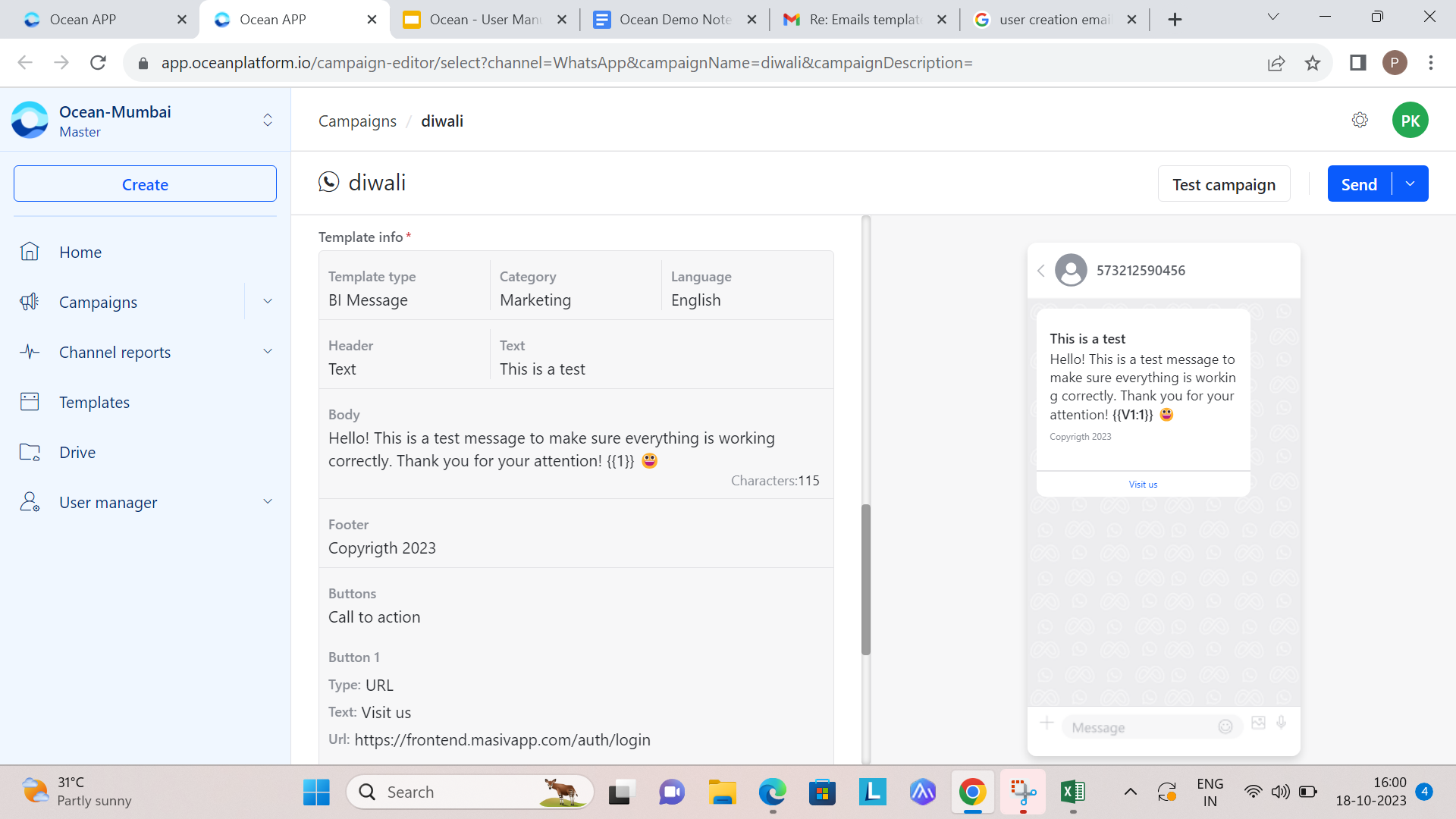Click the Templates sidebar icon
The image size is (1456, 819).
pos(30,402)
